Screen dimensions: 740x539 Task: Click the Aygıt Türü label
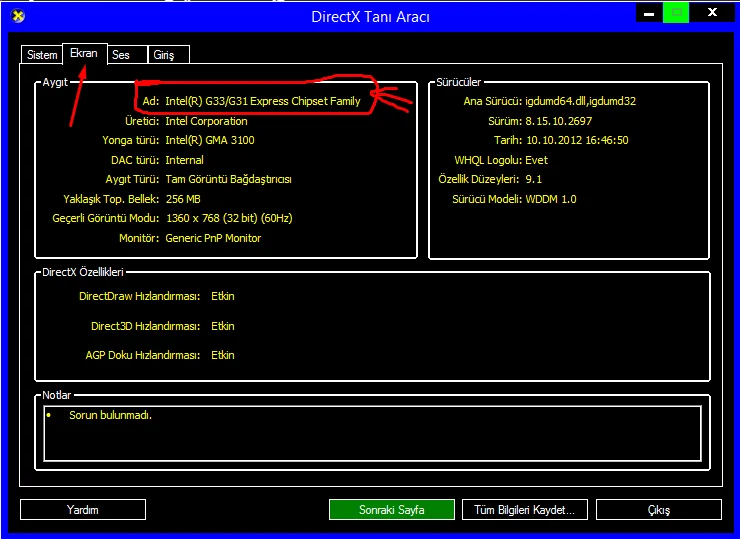coord(132,179)
